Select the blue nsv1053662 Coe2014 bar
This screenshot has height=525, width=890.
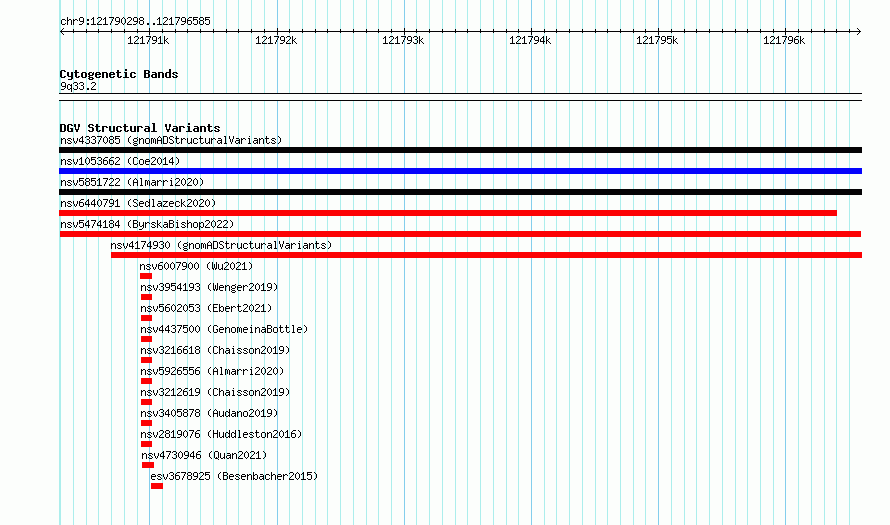[460, 171]
